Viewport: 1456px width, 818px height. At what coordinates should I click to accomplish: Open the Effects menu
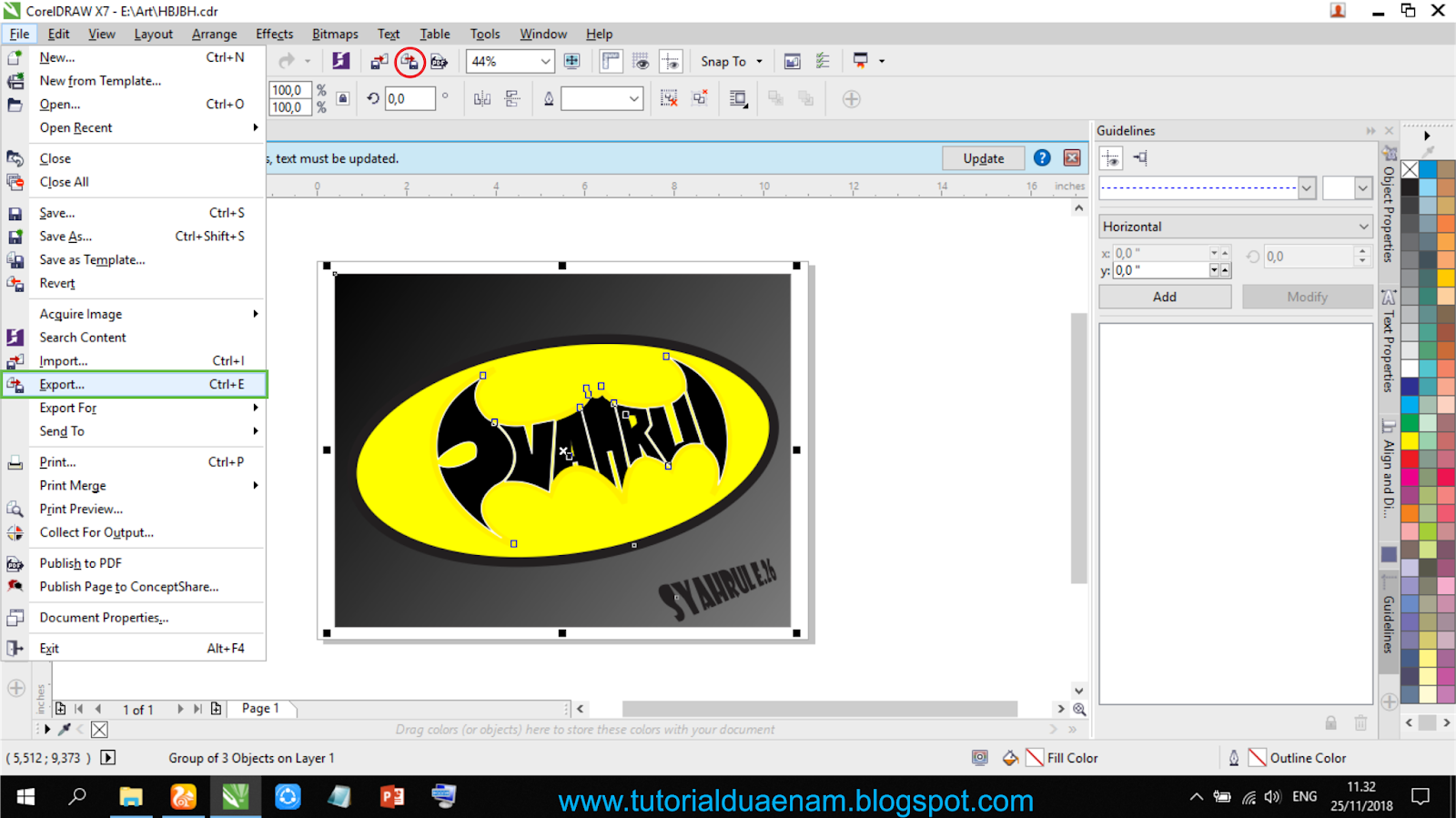(x=274, y=34)
